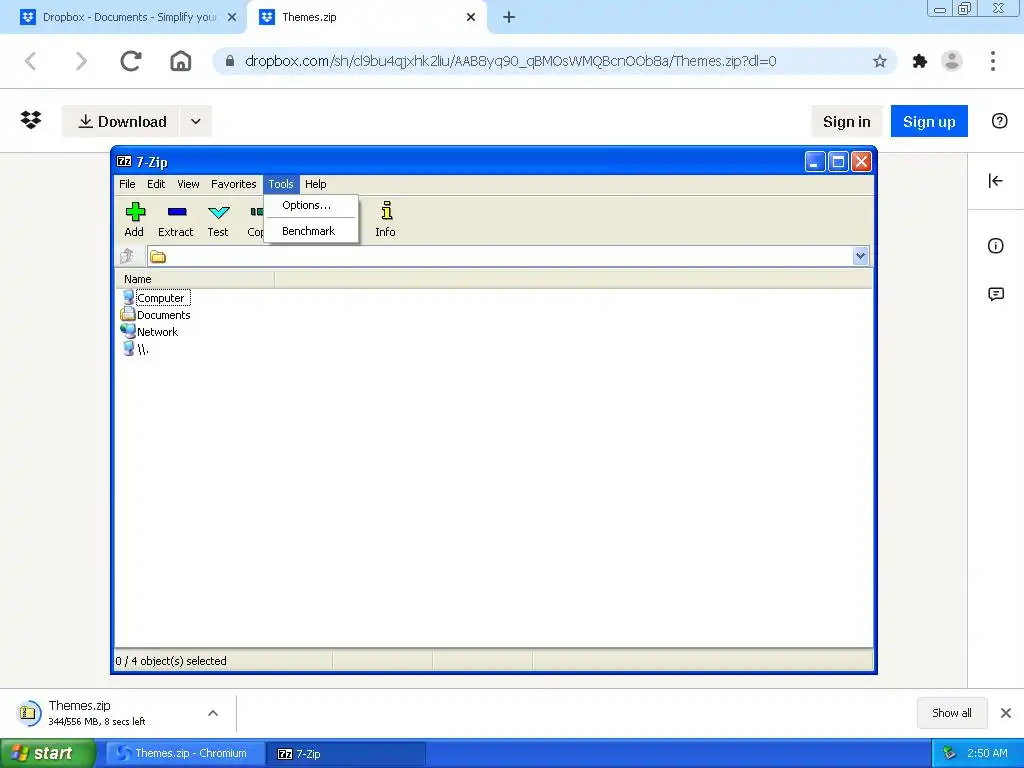Viewport: 1024px width, 768px height.
Task: Expand the Themes.zip download item chevron
Action: pos(213,712)
